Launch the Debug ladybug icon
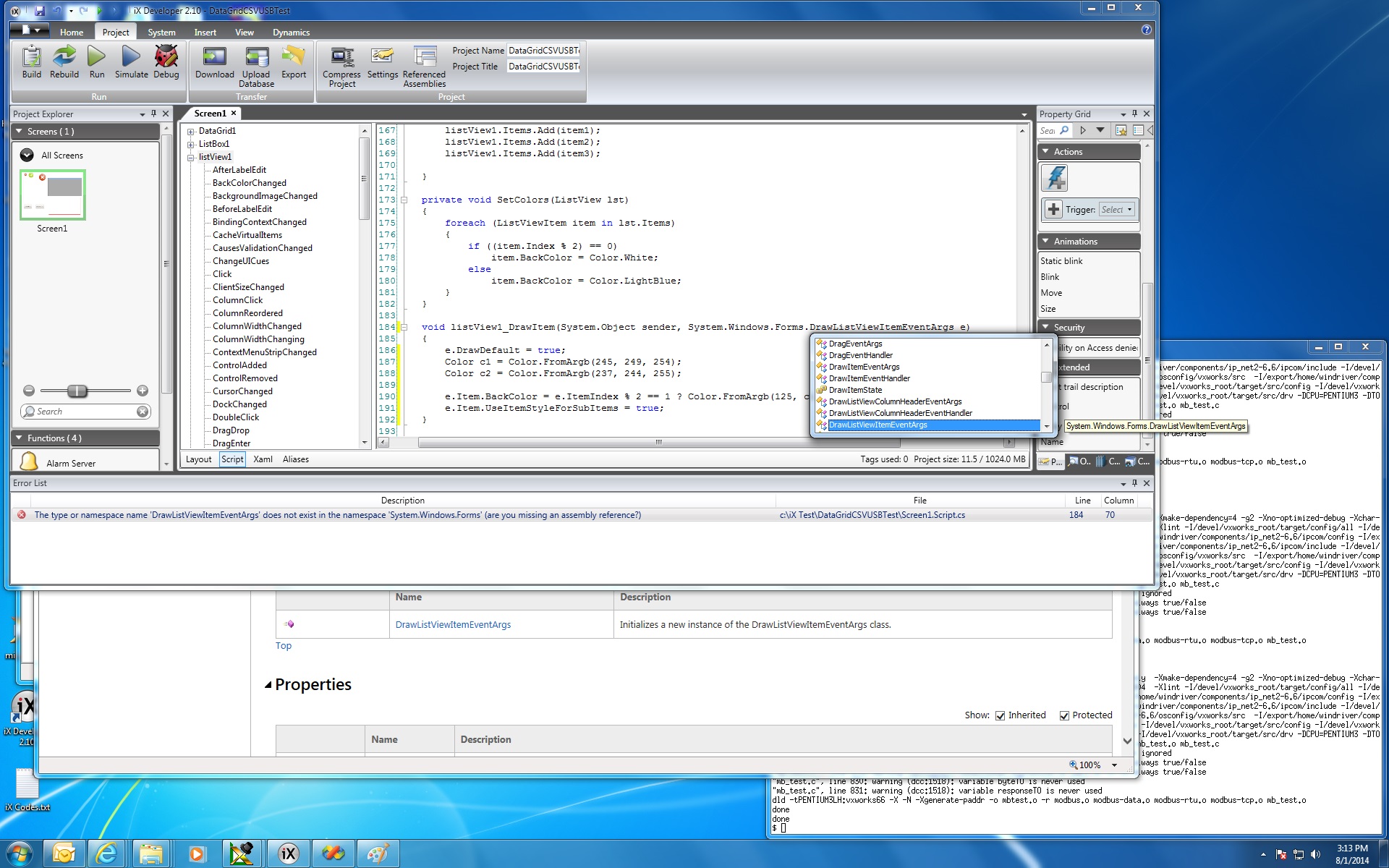The width and height of the screenshot is (1389, 868). tap(166, 56)
